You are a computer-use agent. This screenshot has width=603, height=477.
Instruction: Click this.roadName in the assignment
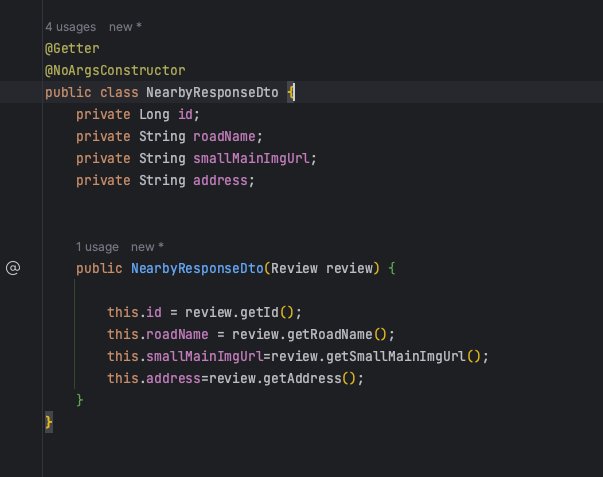158,334
